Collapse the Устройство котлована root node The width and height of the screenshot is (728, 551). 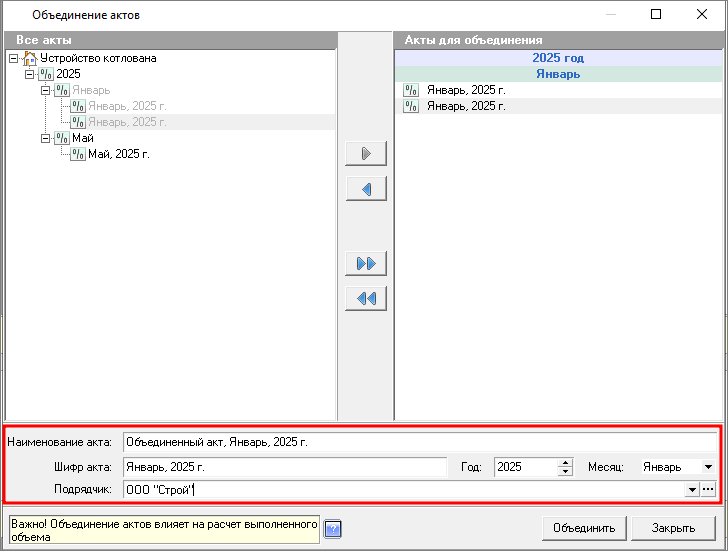[12, 59]
